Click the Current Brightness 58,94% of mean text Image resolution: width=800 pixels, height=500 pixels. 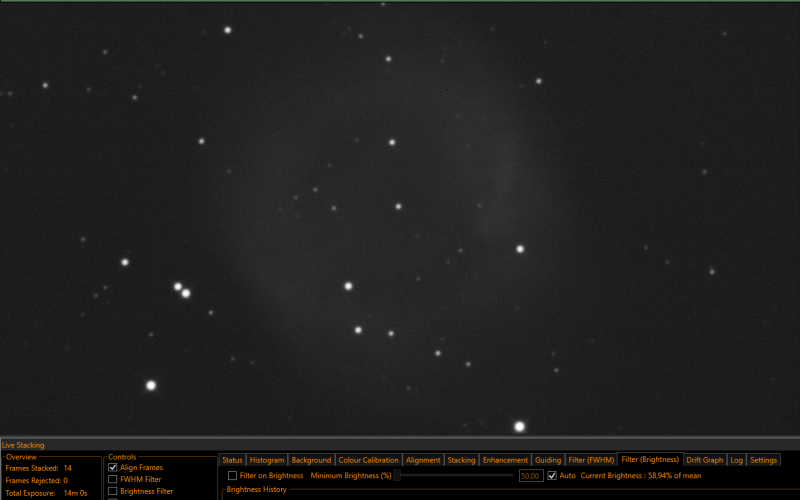point(641,476)
